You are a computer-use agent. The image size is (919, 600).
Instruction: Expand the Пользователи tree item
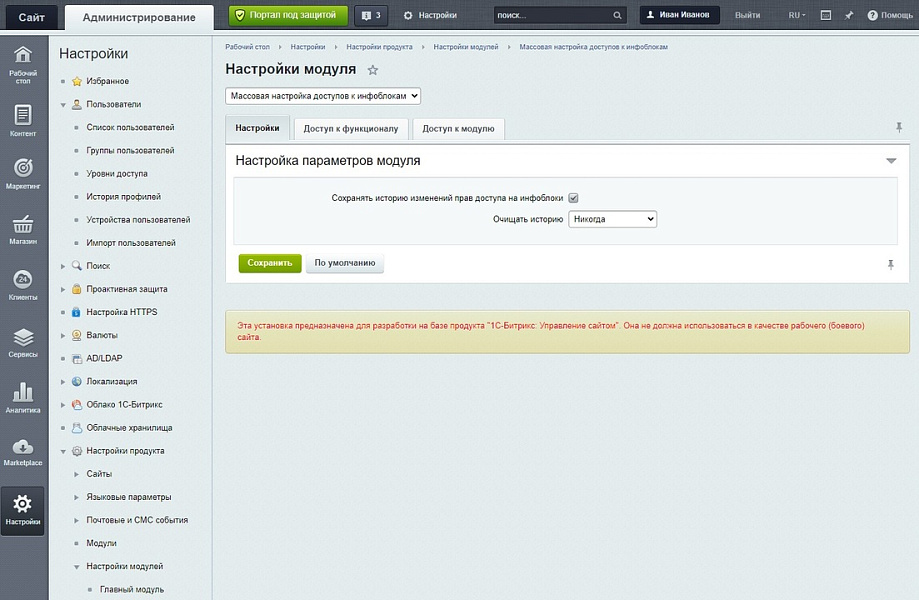pos(63,104)
